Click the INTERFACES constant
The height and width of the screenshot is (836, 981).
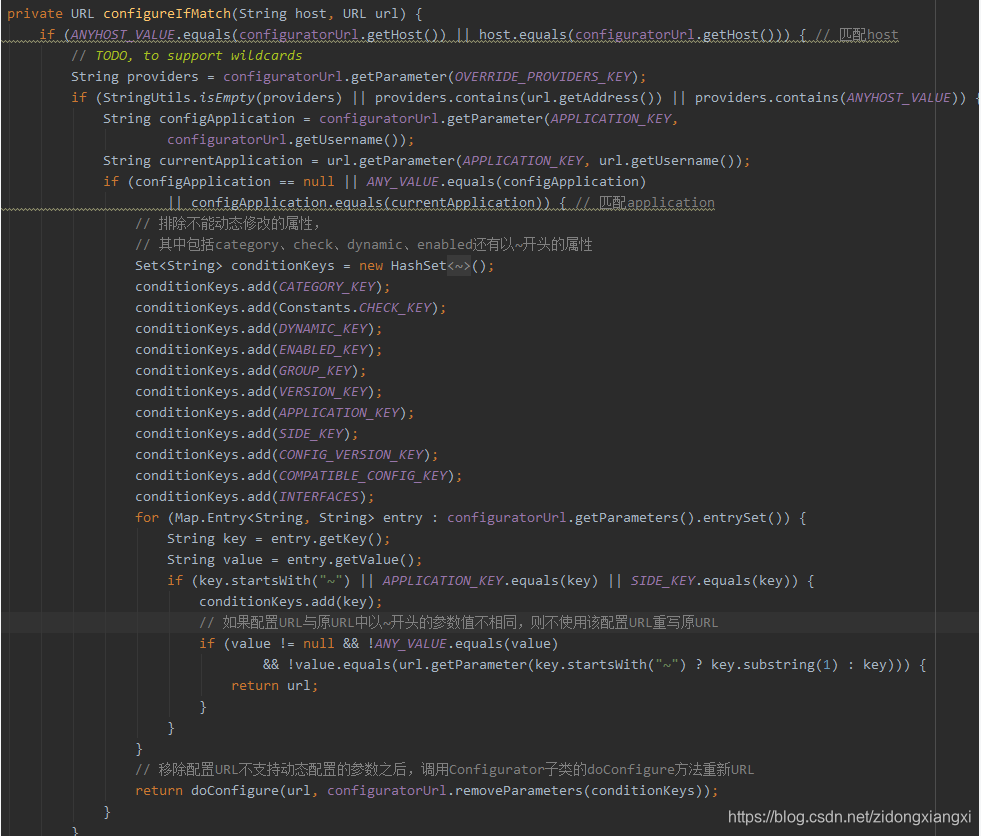click(x=318, y=497)
